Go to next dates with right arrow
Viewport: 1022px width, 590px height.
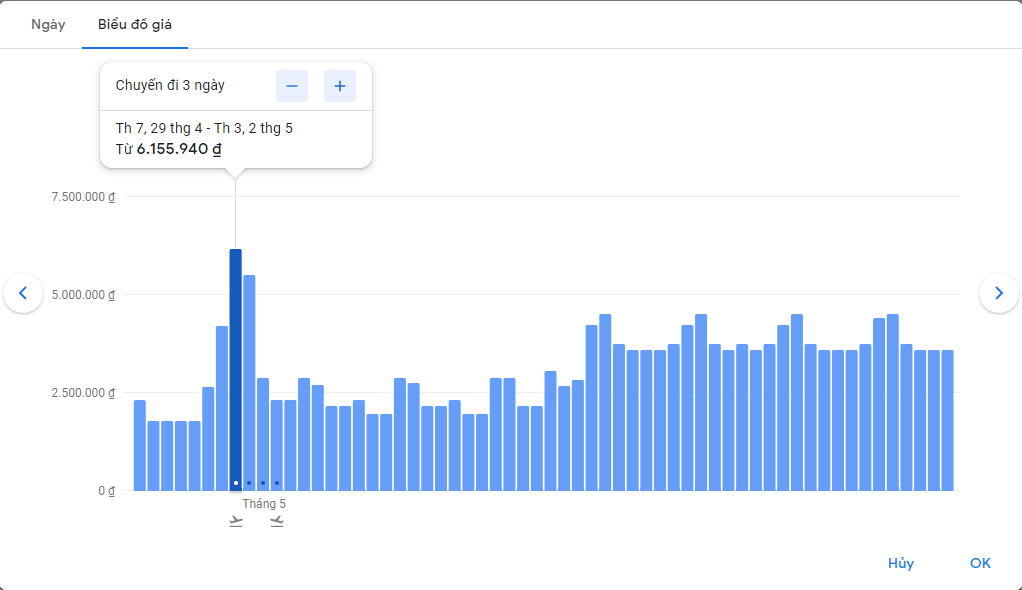pyautogui.click(x=999, y=293)
